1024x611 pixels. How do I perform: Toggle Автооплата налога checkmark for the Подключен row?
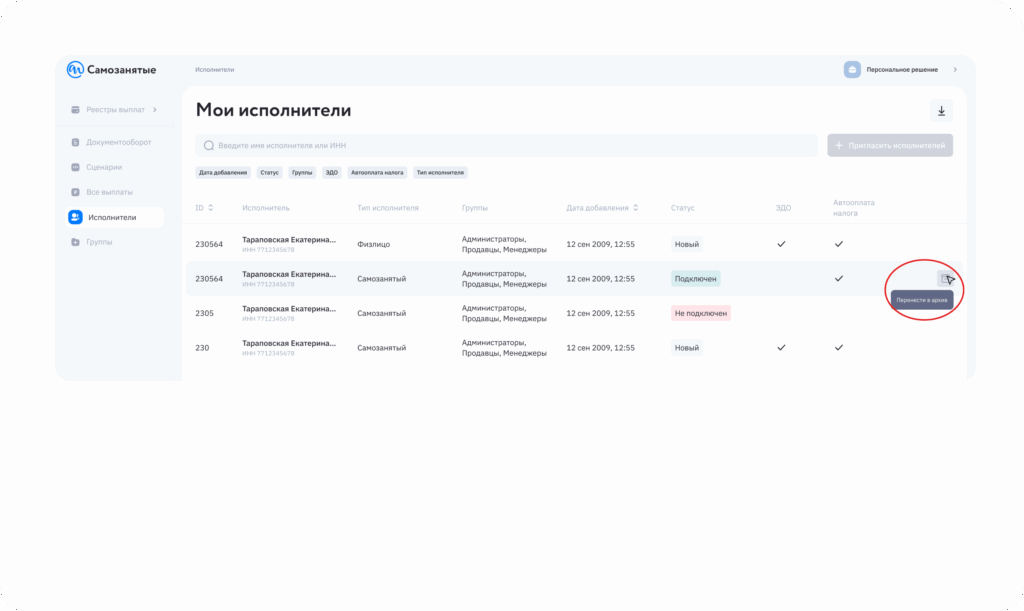pyautogui.click(x=839, y=278)
